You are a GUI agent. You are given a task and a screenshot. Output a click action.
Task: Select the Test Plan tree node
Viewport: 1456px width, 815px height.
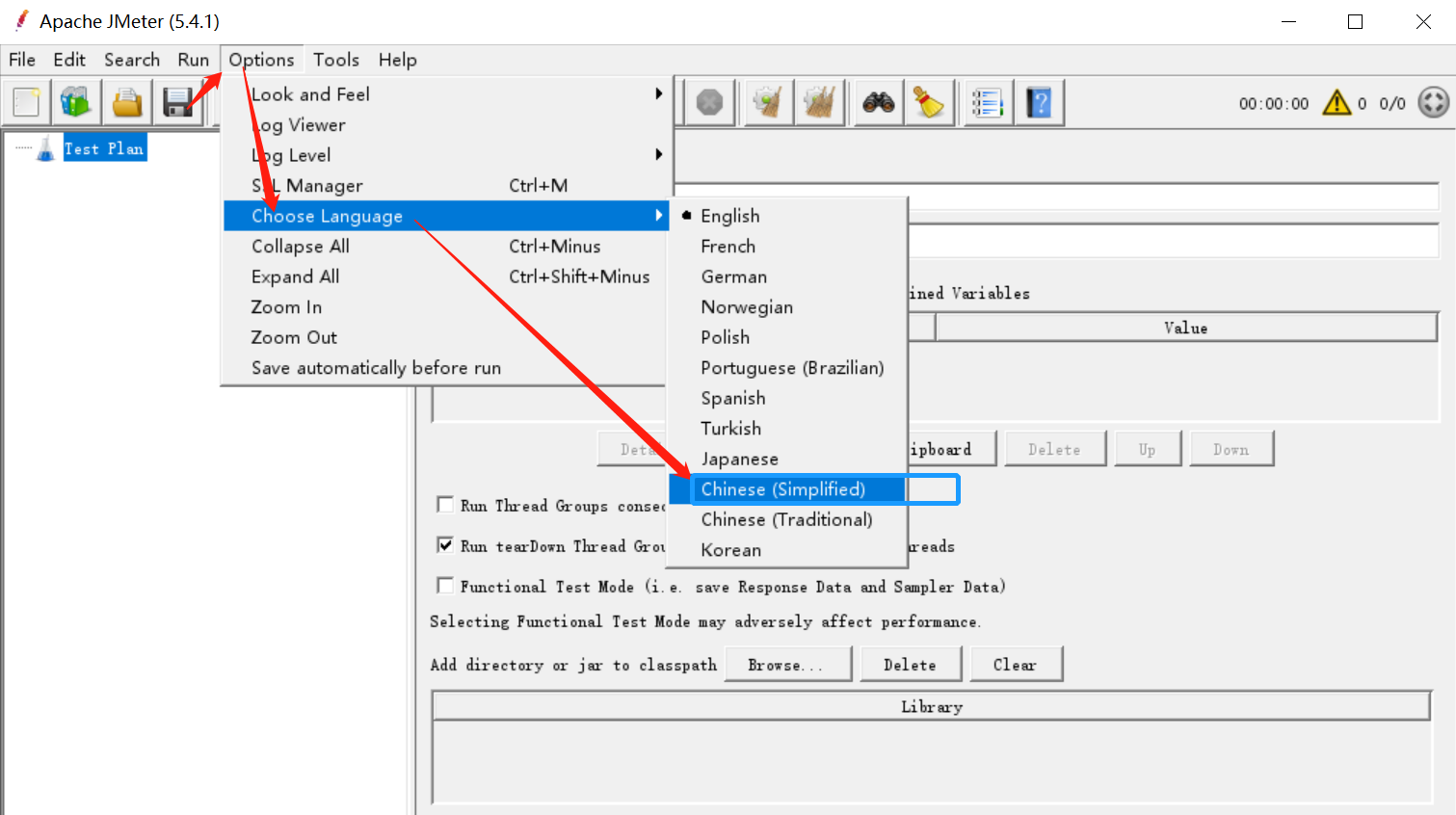coord(104,148)
